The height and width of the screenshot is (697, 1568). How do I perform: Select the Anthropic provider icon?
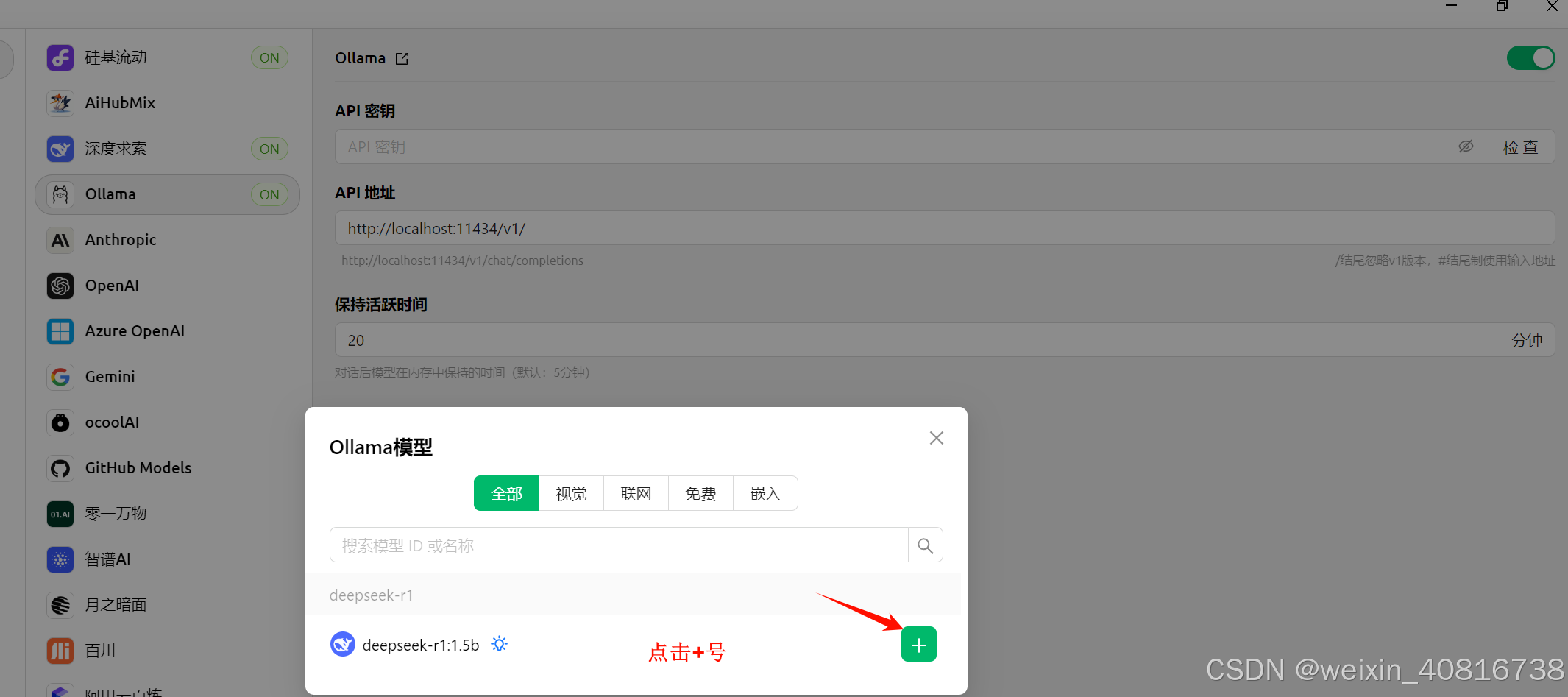(x=60, y=240)
